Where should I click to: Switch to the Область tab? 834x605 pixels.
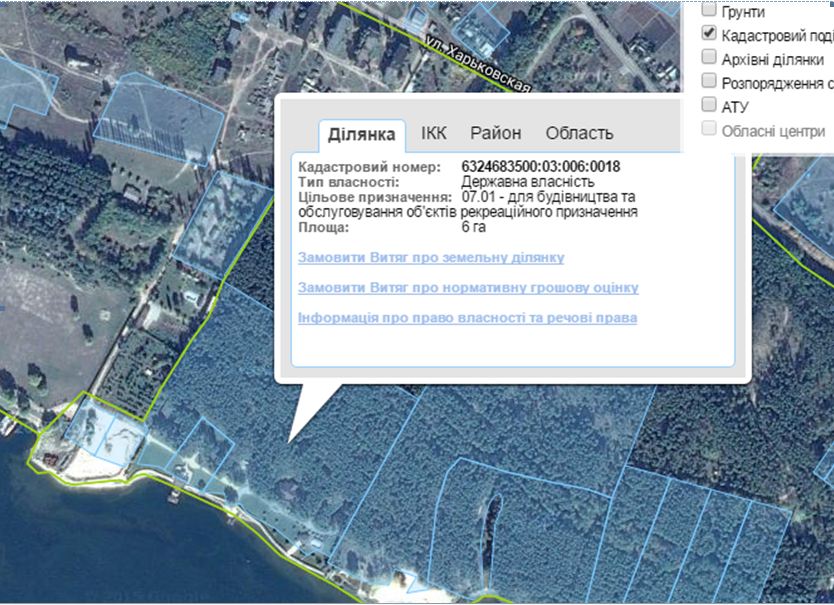579,133
